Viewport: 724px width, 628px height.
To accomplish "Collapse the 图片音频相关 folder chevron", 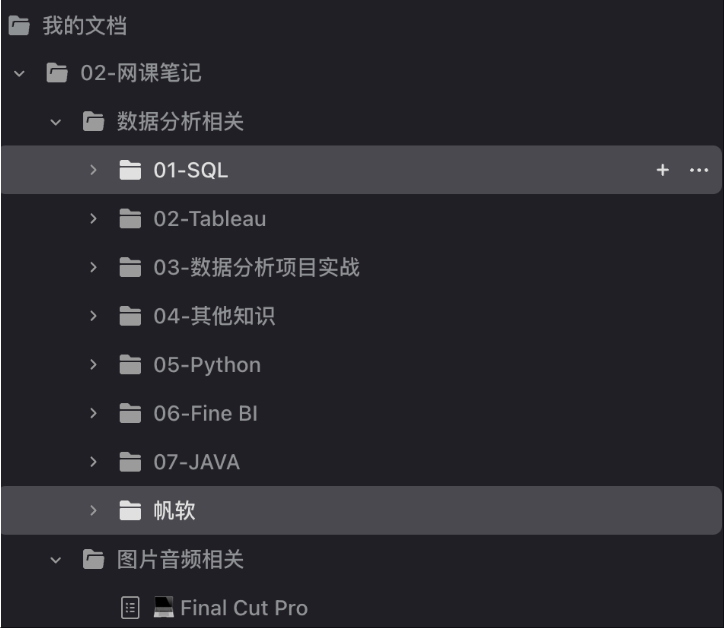I will 56,560.
